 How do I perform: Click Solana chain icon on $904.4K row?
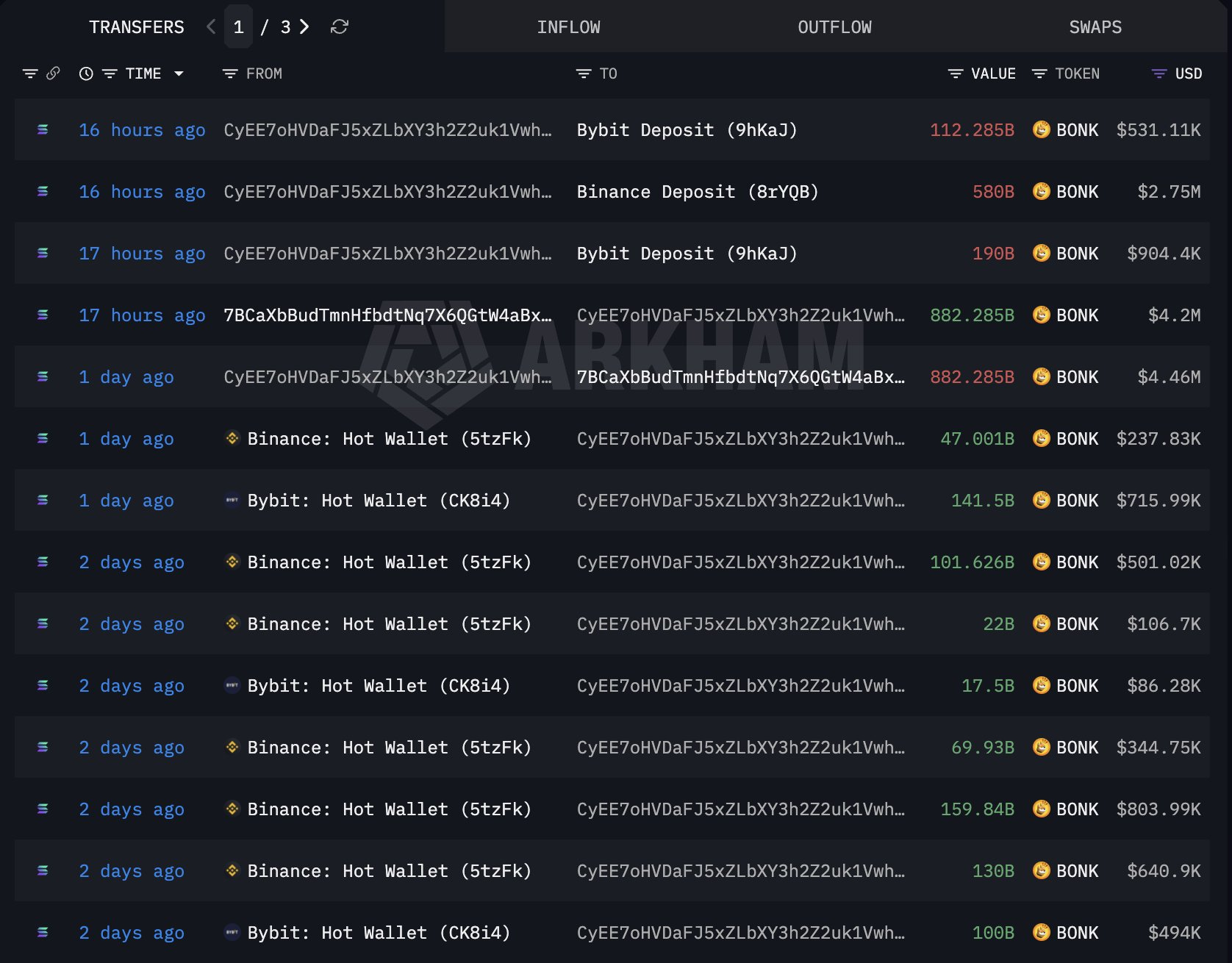(x=43, y=253)
